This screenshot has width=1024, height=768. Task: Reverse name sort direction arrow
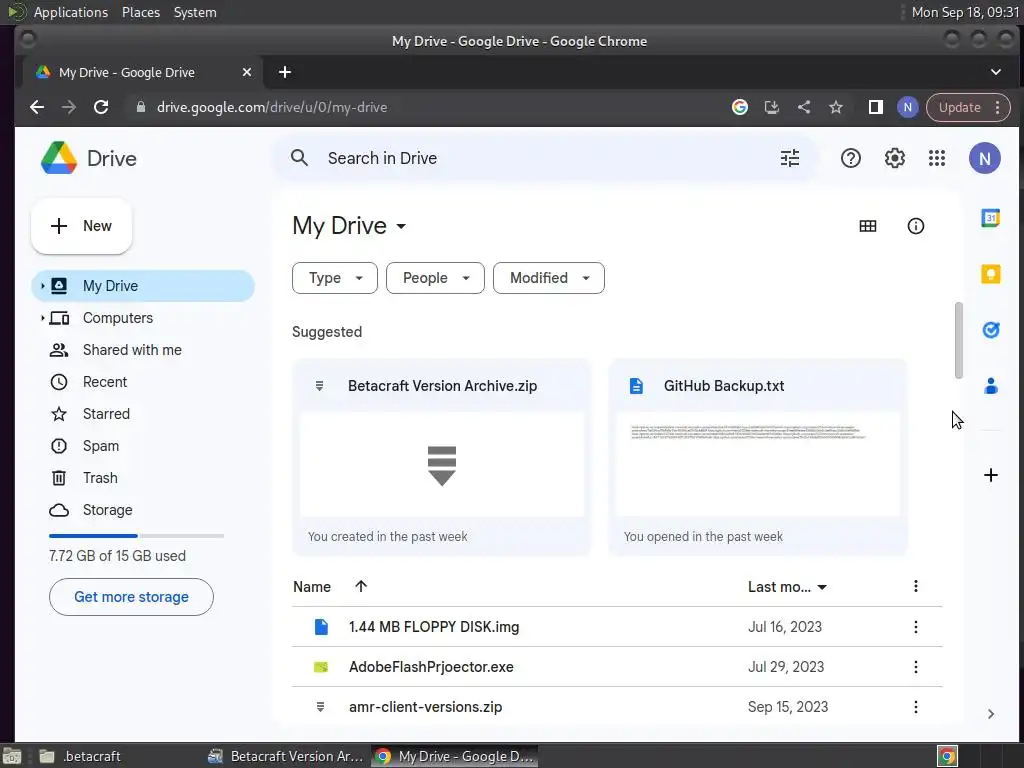click(360, 586)
